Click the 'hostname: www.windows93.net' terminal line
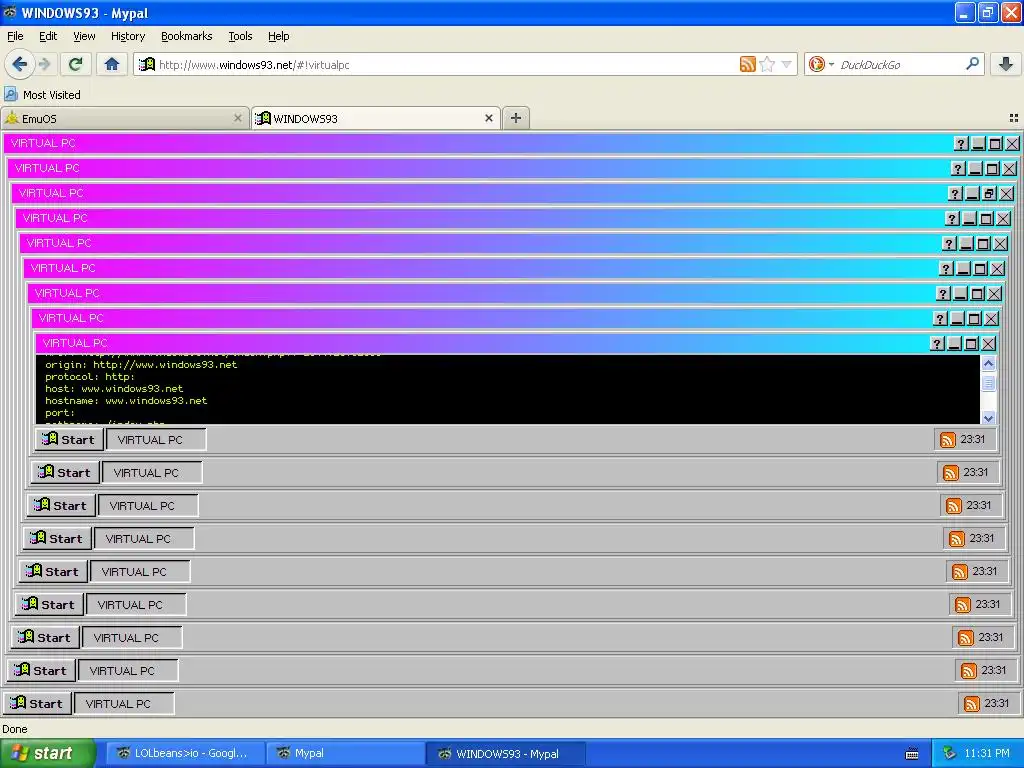Image resolution: width=1024 pixels, height=768 pixels. coord(126,400)
